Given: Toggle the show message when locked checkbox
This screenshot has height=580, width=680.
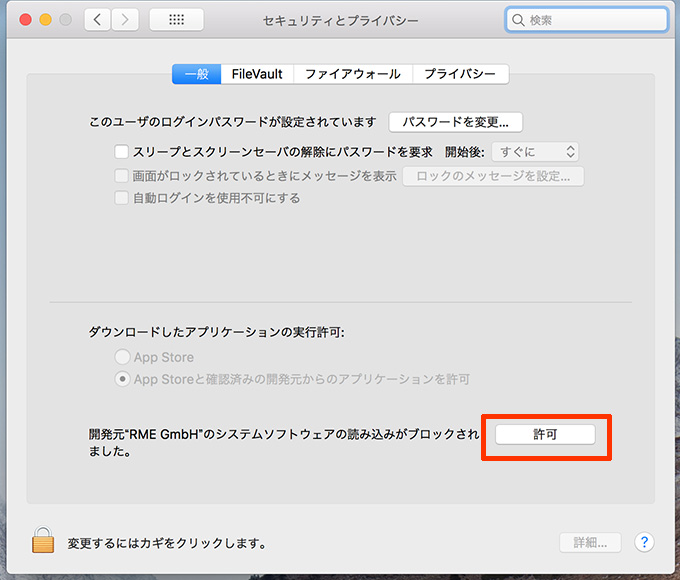Looking at the screenshot, I should [x=122, y=176].
